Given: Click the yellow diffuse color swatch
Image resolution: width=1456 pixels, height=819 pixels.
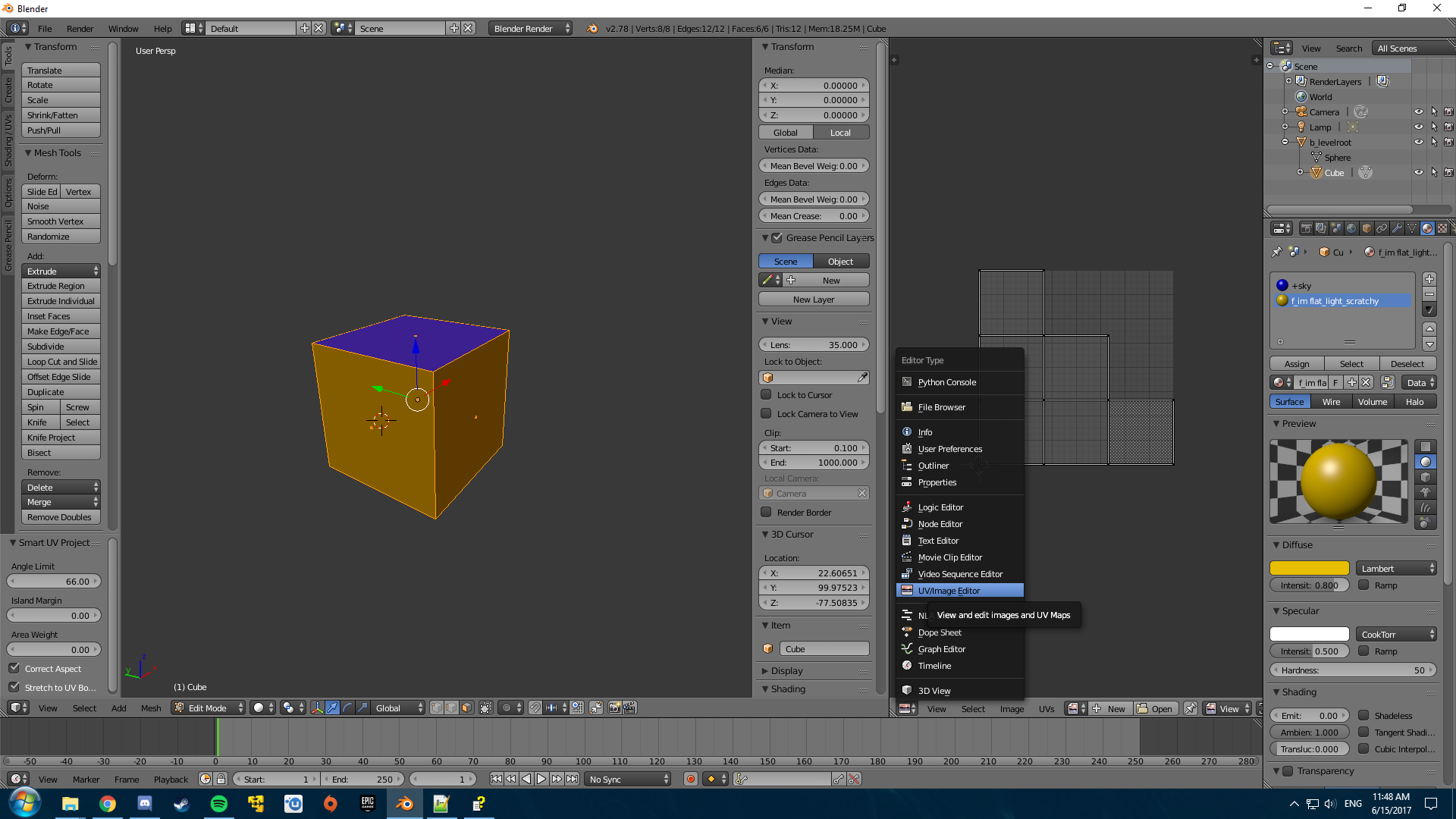Looking at the screenshot, I should (1309, 568).
